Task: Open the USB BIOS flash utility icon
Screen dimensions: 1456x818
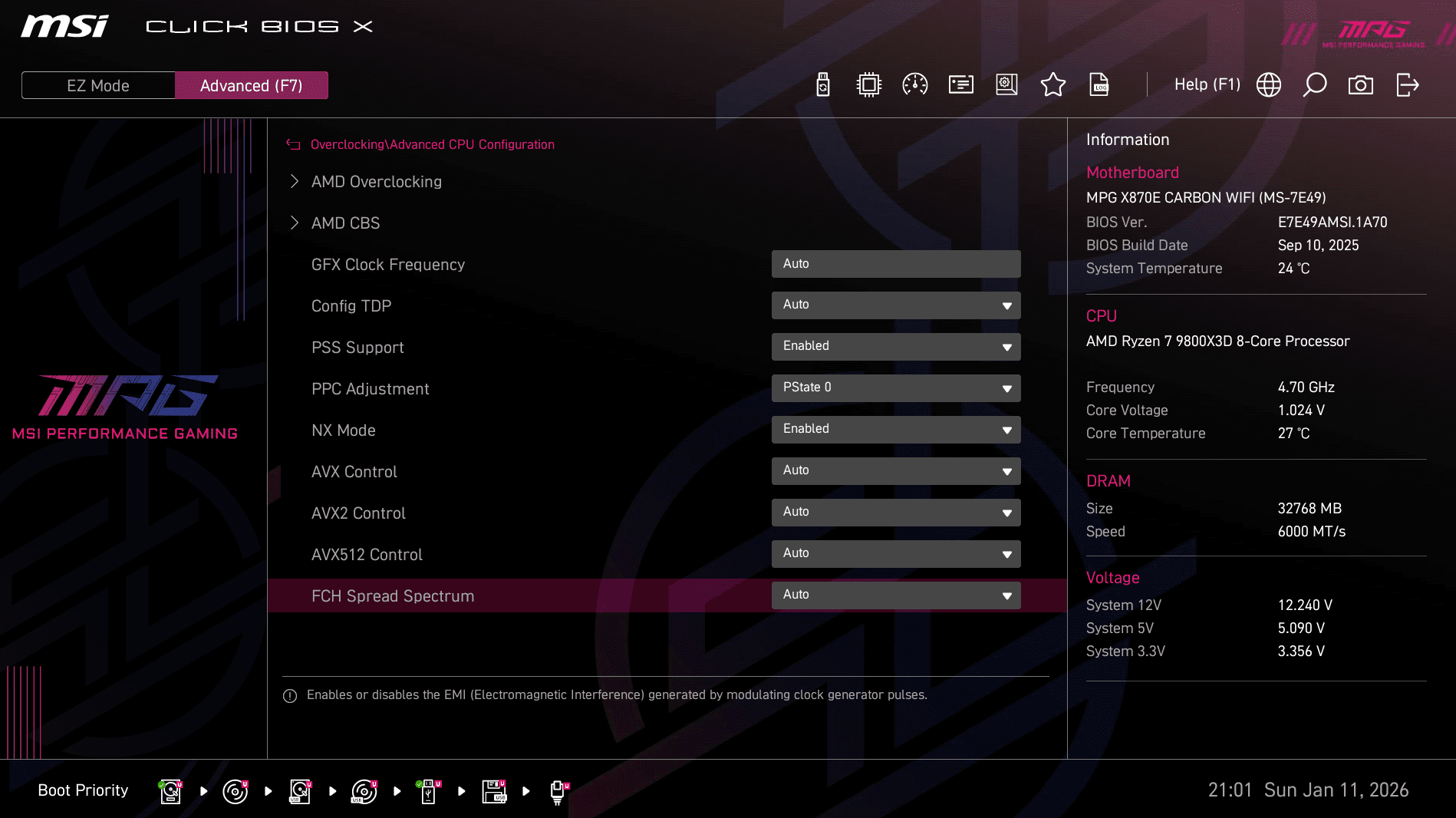Action: 823,84
